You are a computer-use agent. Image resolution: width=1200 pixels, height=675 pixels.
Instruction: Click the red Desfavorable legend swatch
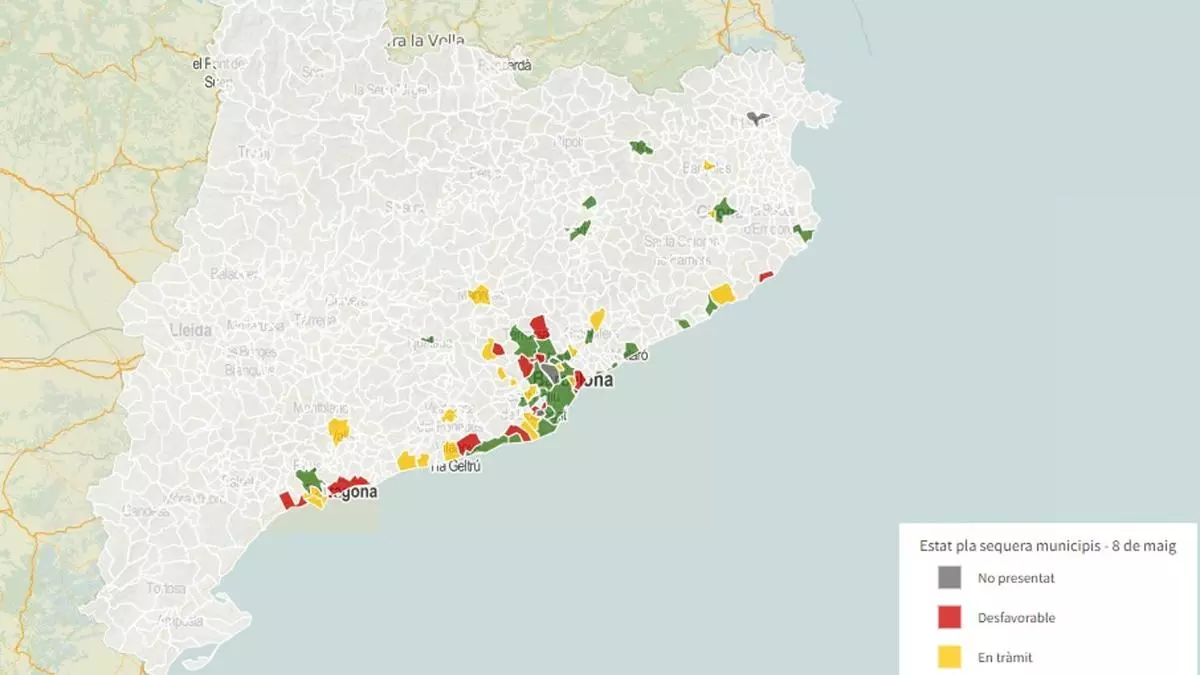pyautogui.click(x=949, y=618)
